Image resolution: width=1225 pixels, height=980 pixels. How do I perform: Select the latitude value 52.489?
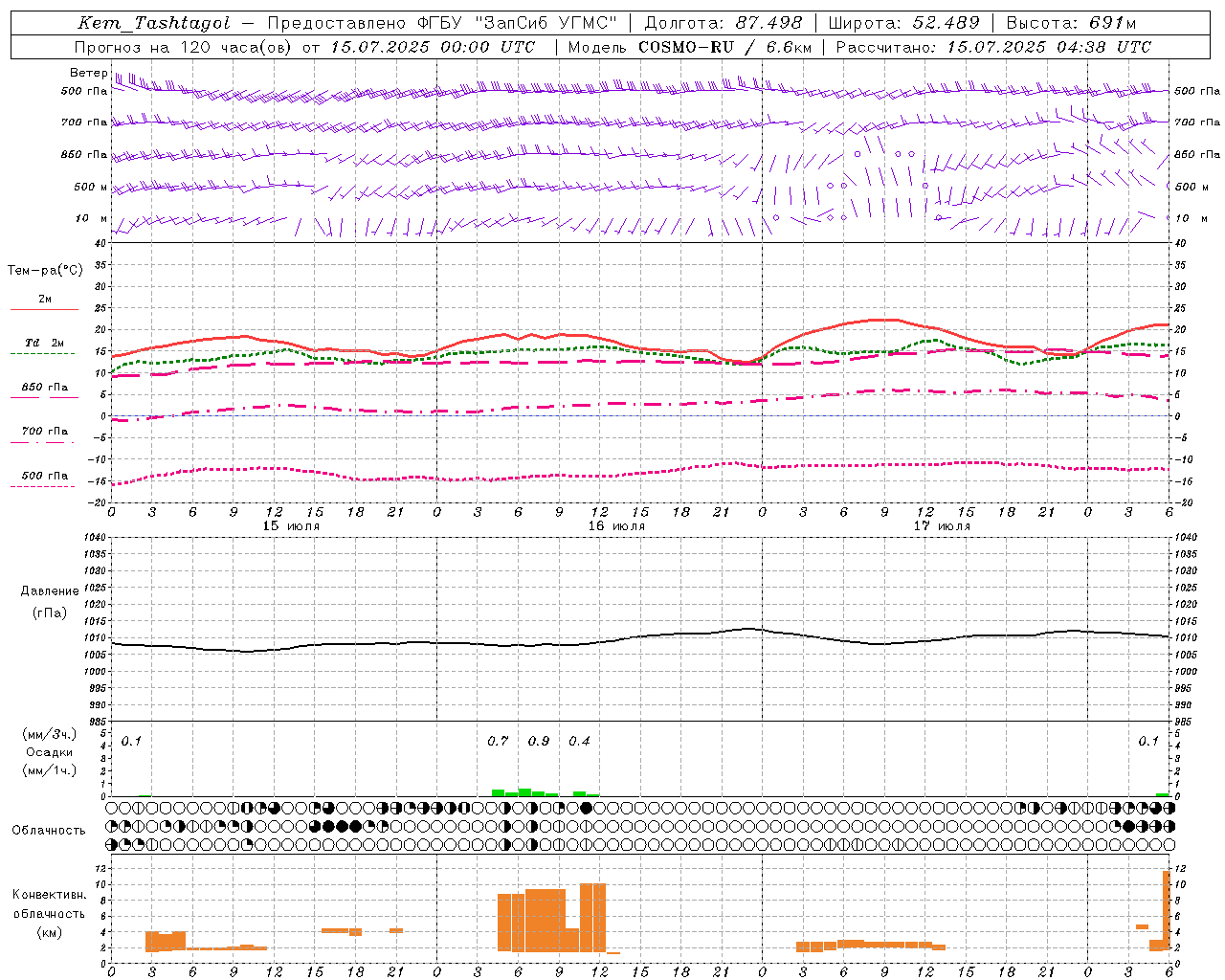tap(946, 23)
